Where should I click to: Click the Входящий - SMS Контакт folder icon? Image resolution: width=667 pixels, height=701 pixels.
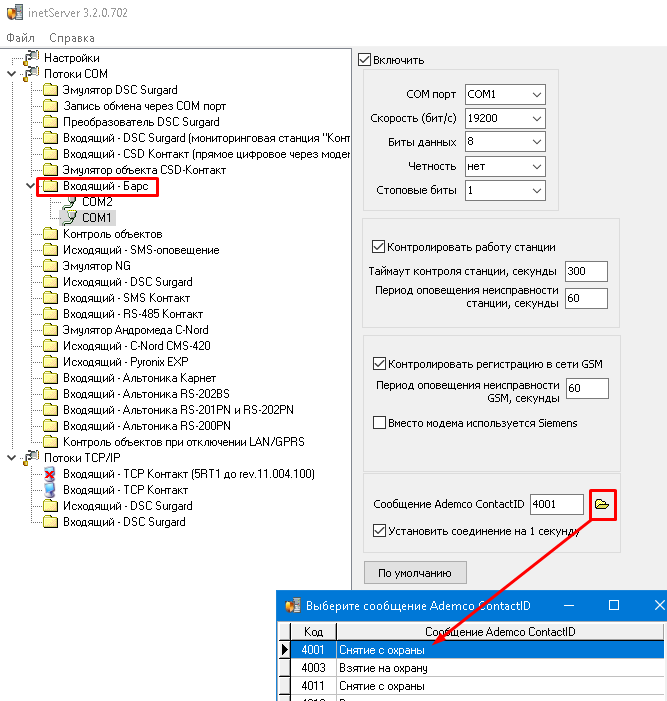51,298
